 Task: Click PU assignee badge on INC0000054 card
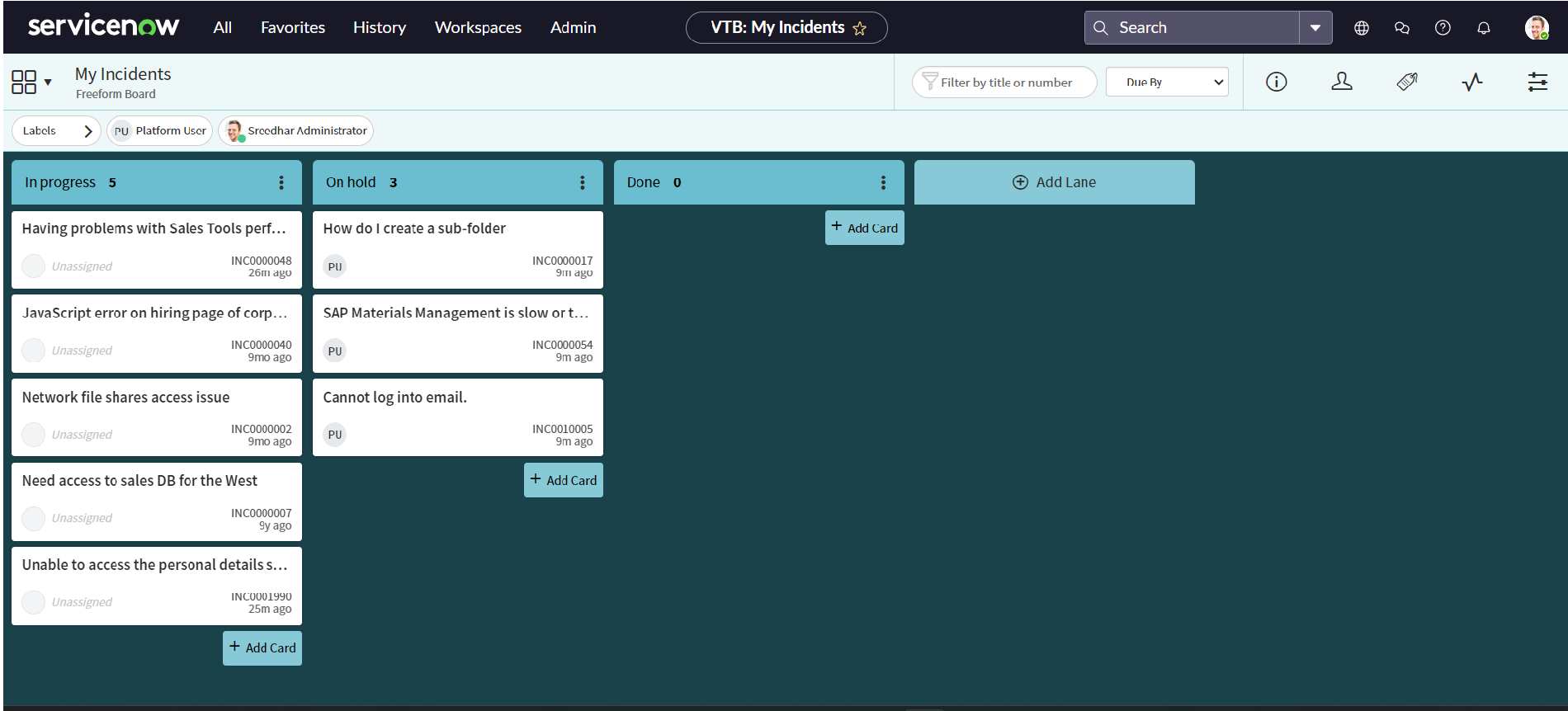coord(334,351)
